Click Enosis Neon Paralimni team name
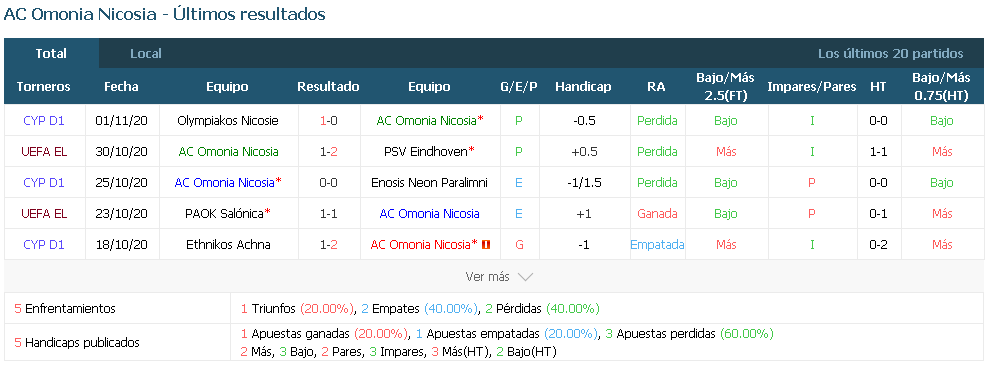 coord(429,182)
